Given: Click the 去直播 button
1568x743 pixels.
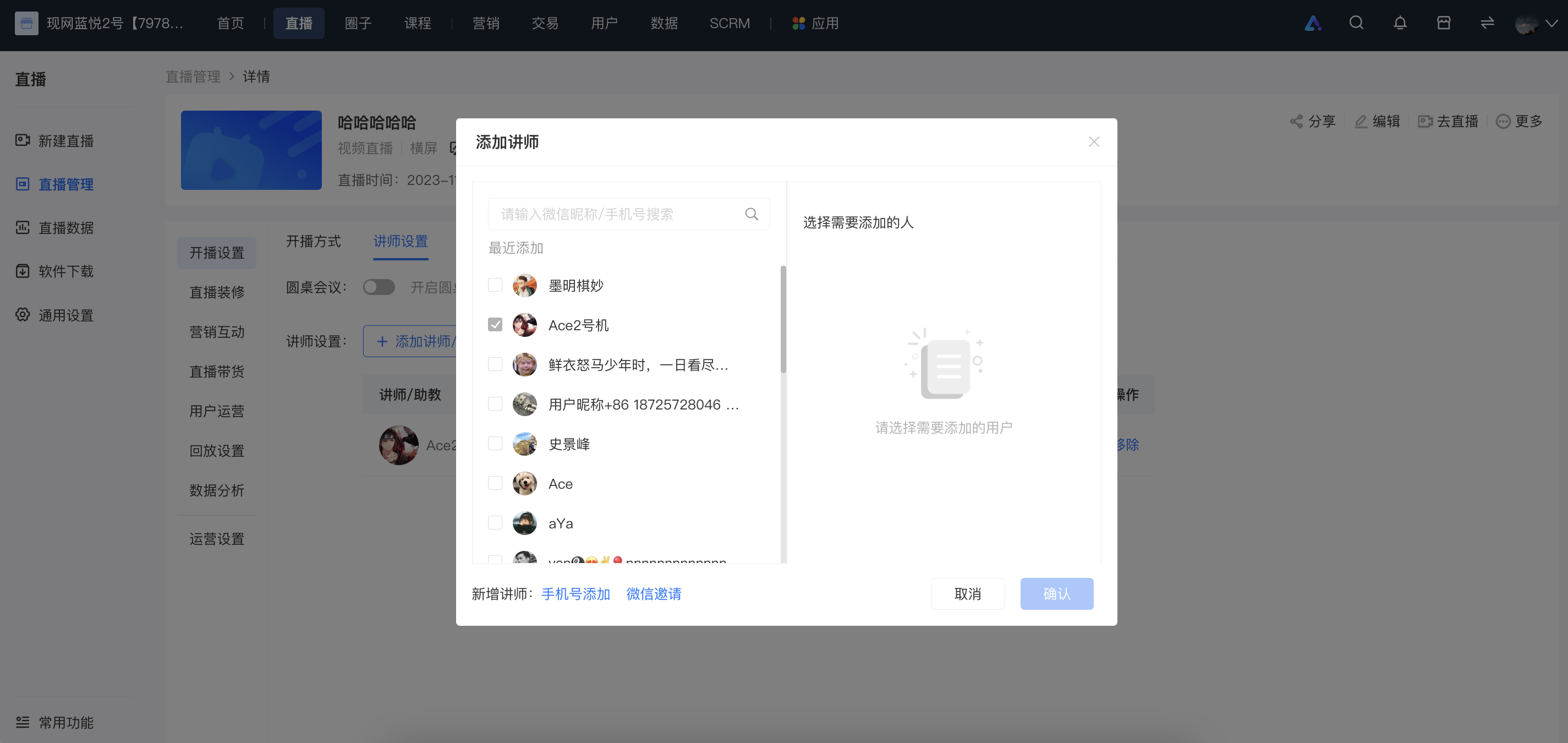Looking at the screenshot, I should [x=1449, y=121].
